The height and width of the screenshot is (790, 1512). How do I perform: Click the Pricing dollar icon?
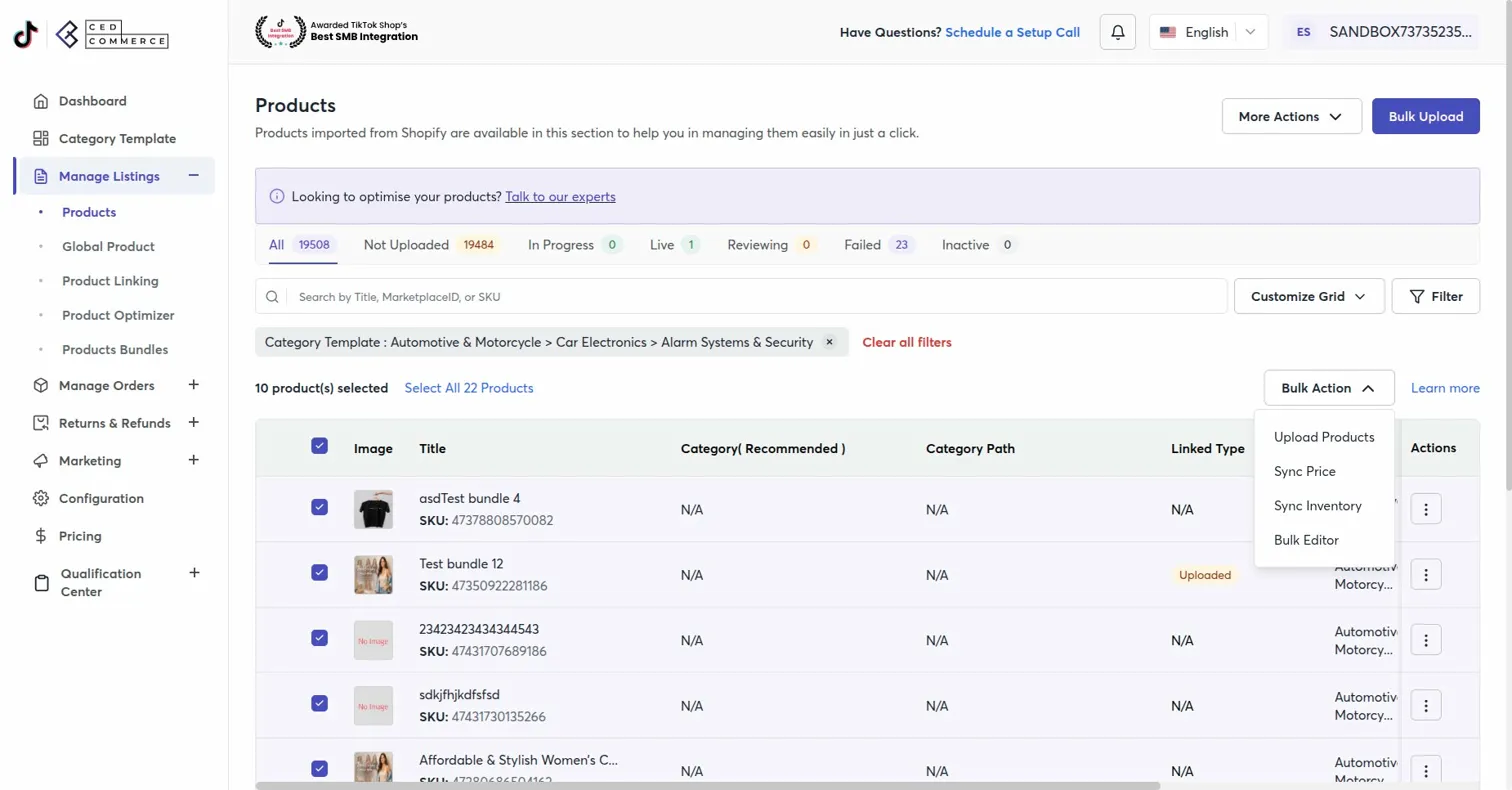(x=41, y=536)
